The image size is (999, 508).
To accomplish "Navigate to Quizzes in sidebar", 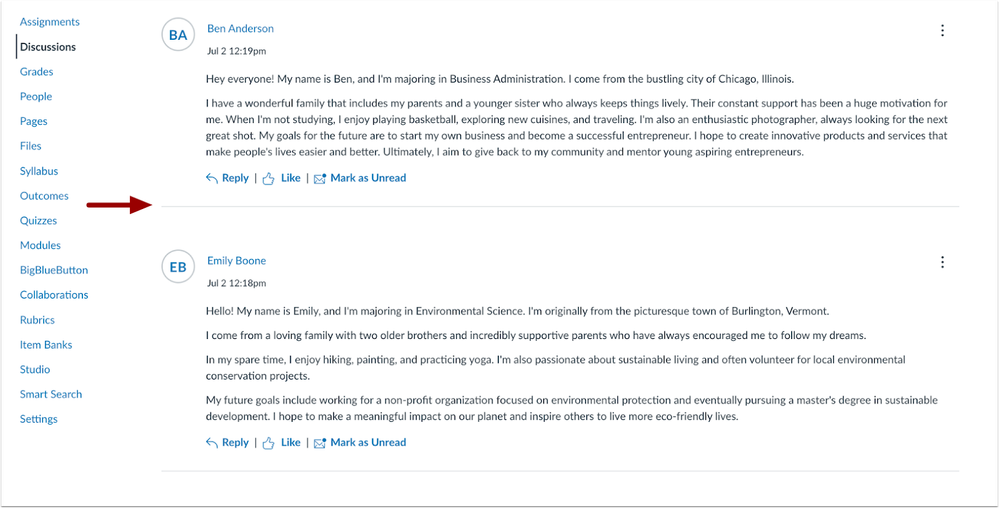I will coord(38,221).
